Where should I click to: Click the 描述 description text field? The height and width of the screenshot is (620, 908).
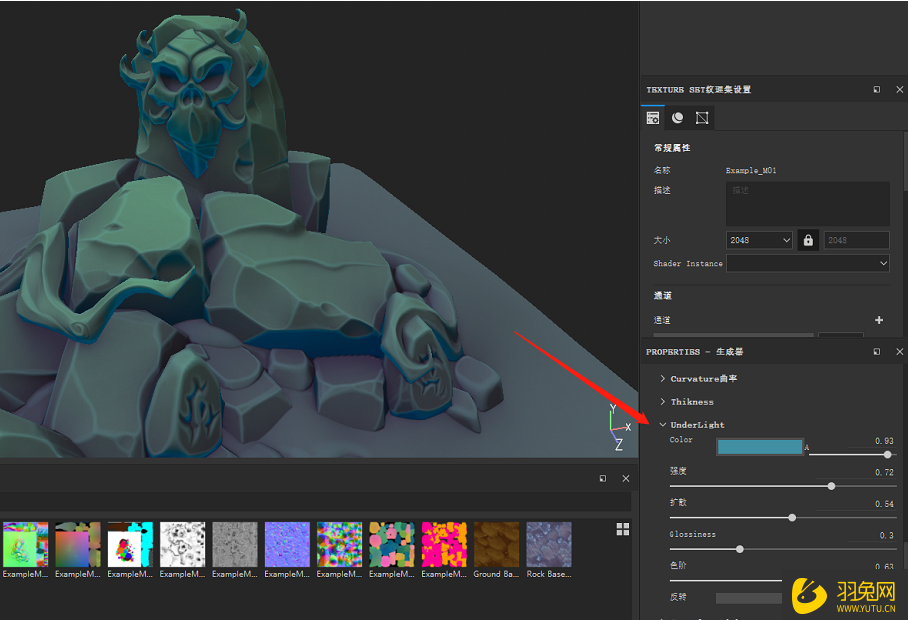click(807, 203)
